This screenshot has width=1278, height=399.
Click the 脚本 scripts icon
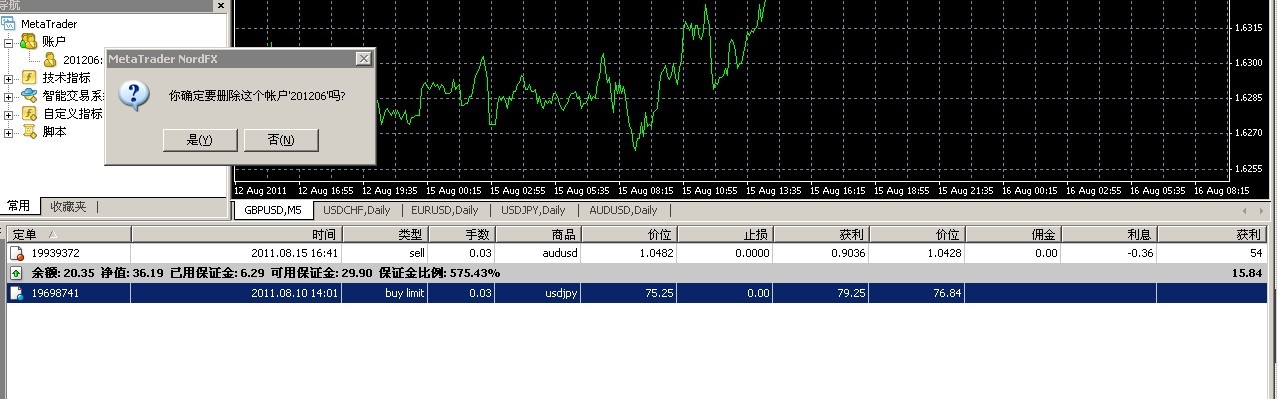pyautogui.click(x=29, y=132)
